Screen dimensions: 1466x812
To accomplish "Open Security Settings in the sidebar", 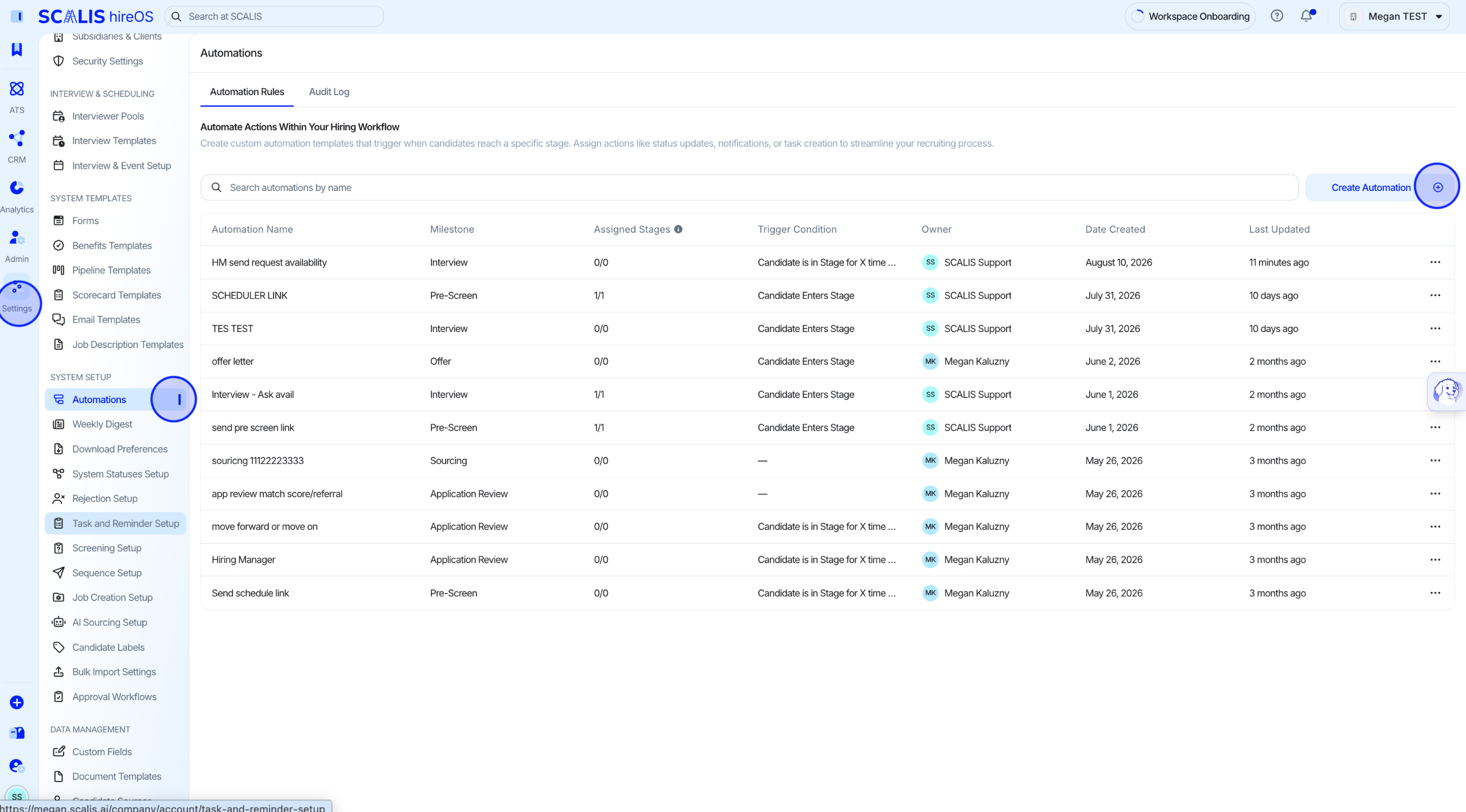I will [x=107, y=61].
